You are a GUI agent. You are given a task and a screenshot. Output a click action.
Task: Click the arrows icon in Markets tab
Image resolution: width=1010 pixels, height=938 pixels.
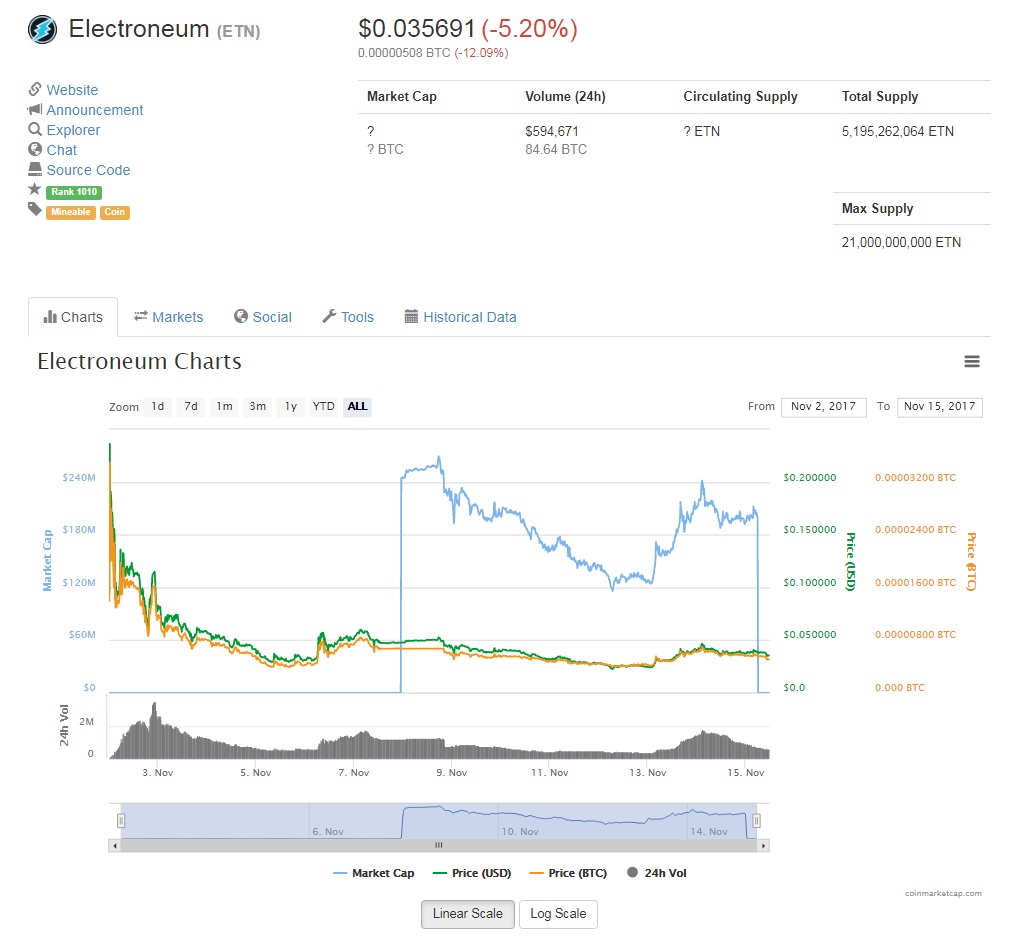(140, 316)
